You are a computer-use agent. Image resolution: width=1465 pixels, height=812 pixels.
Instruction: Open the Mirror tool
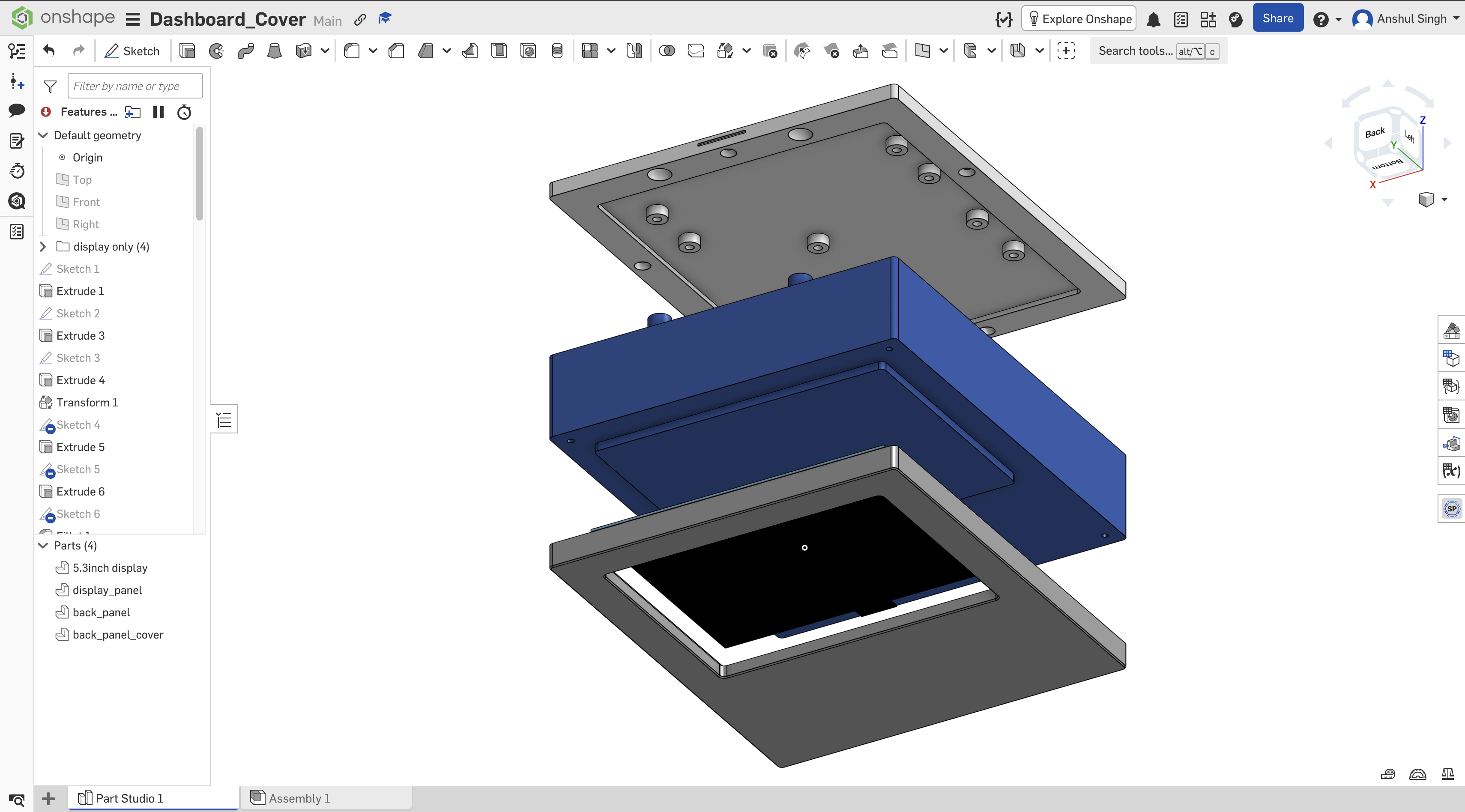pyautogui.click(x=634, y=51)
